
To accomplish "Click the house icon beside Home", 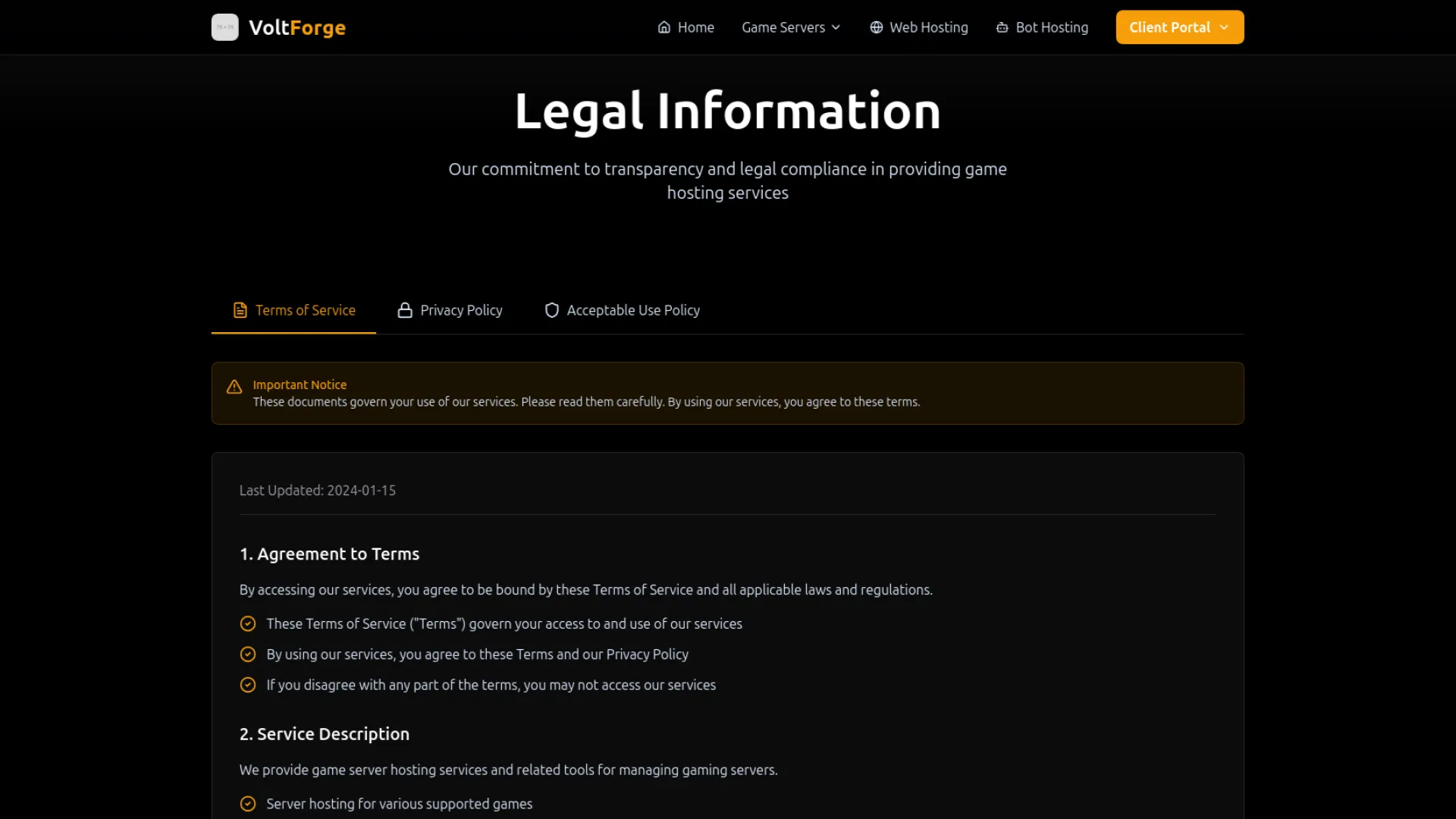I will click(664, 27).
